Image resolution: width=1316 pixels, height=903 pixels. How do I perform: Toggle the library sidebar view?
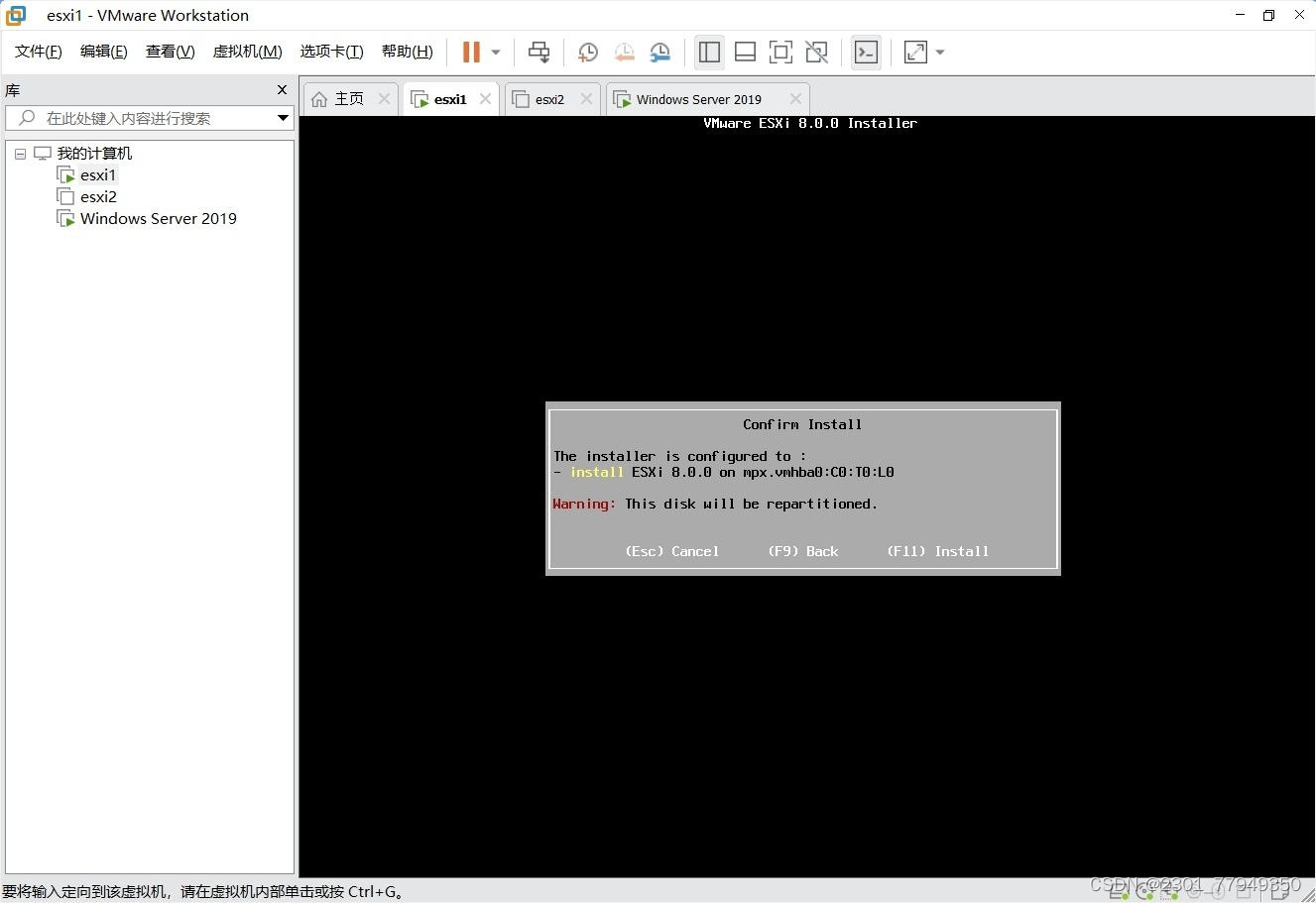[x=709, y=53]
